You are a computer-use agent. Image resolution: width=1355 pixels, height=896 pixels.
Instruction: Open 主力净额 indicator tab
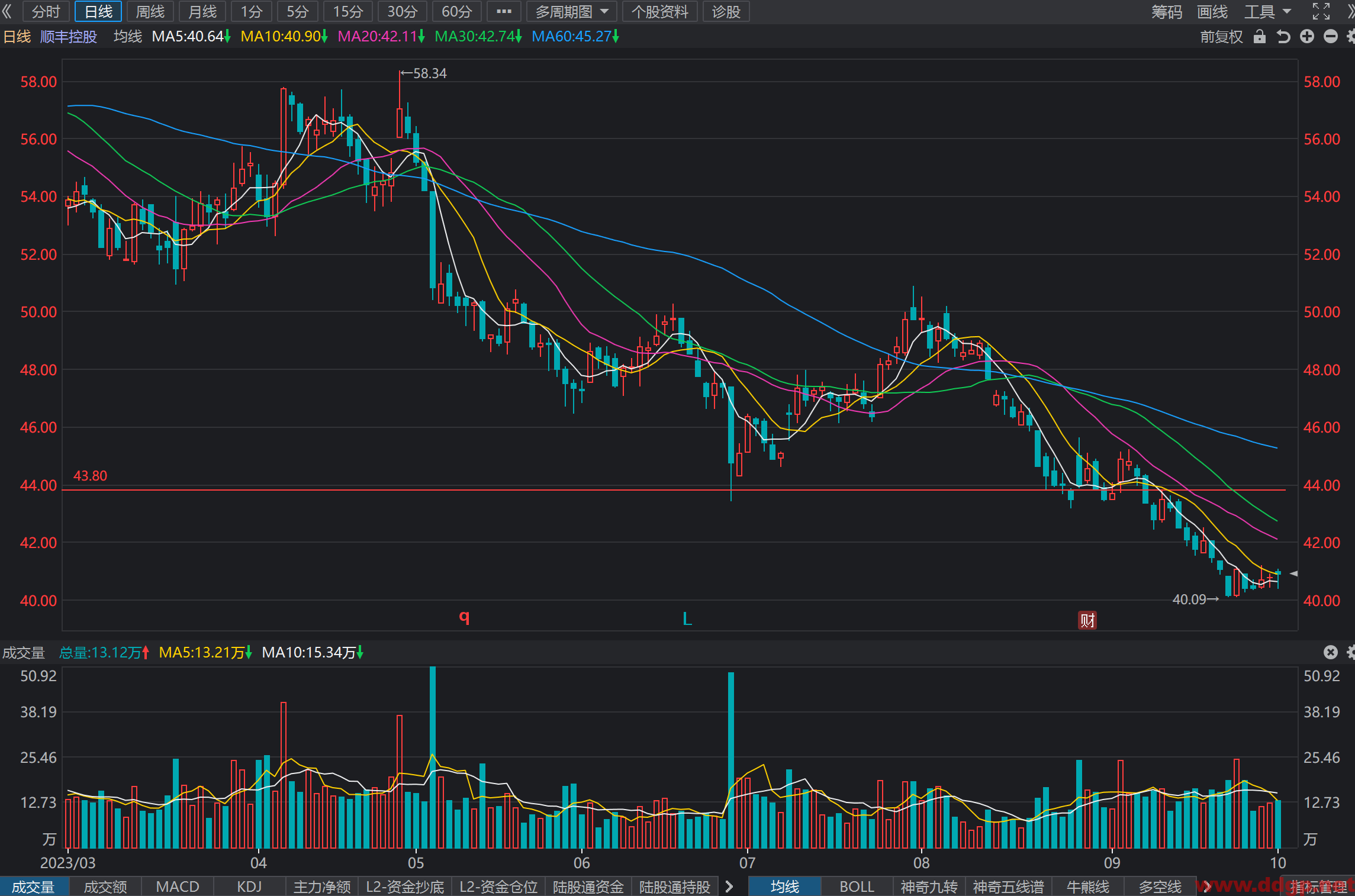322,887
